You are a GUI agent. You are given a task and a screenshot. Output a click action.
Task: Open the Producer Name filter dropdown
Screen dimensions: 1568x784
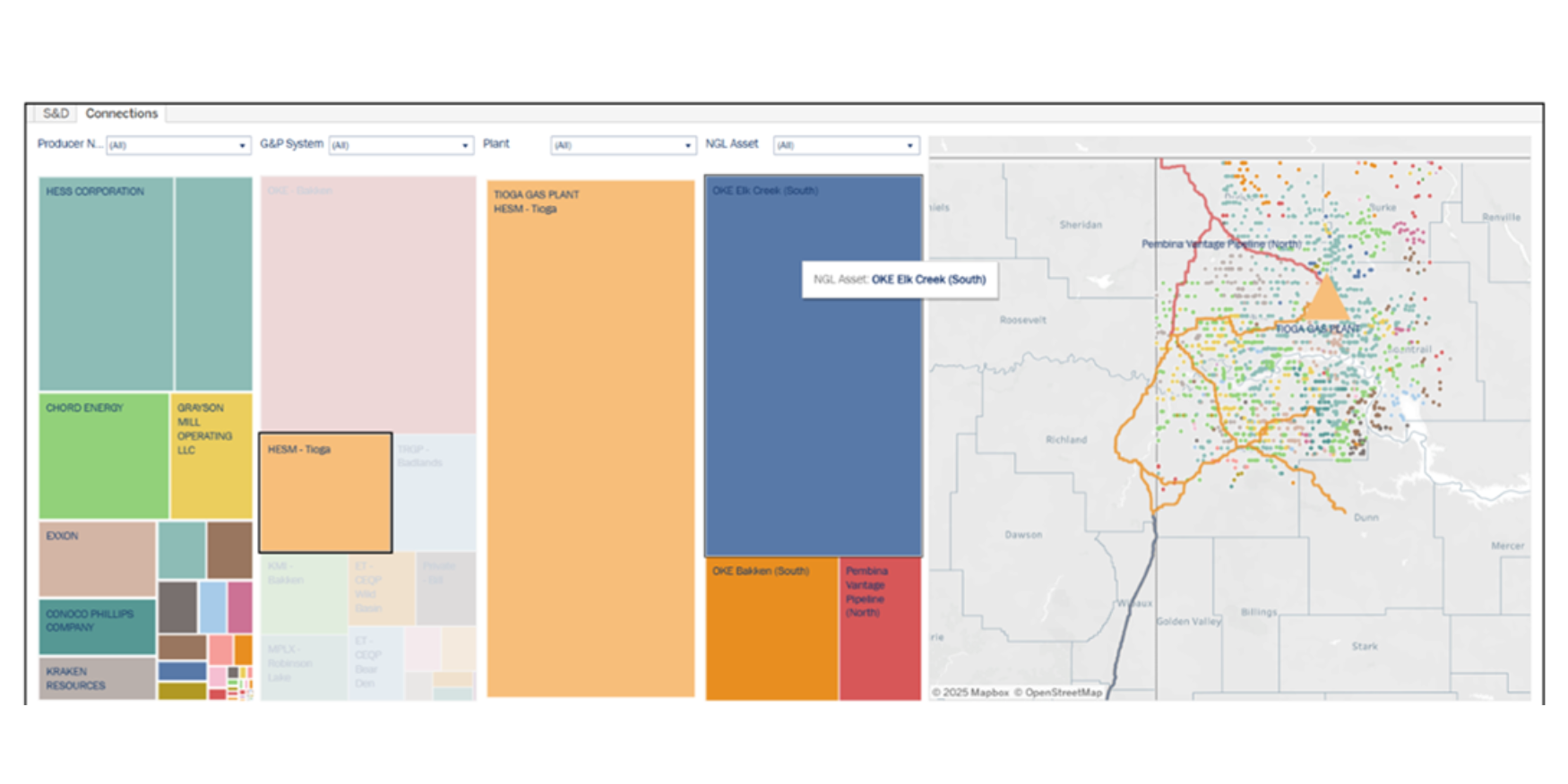click(x=178, y=145)
